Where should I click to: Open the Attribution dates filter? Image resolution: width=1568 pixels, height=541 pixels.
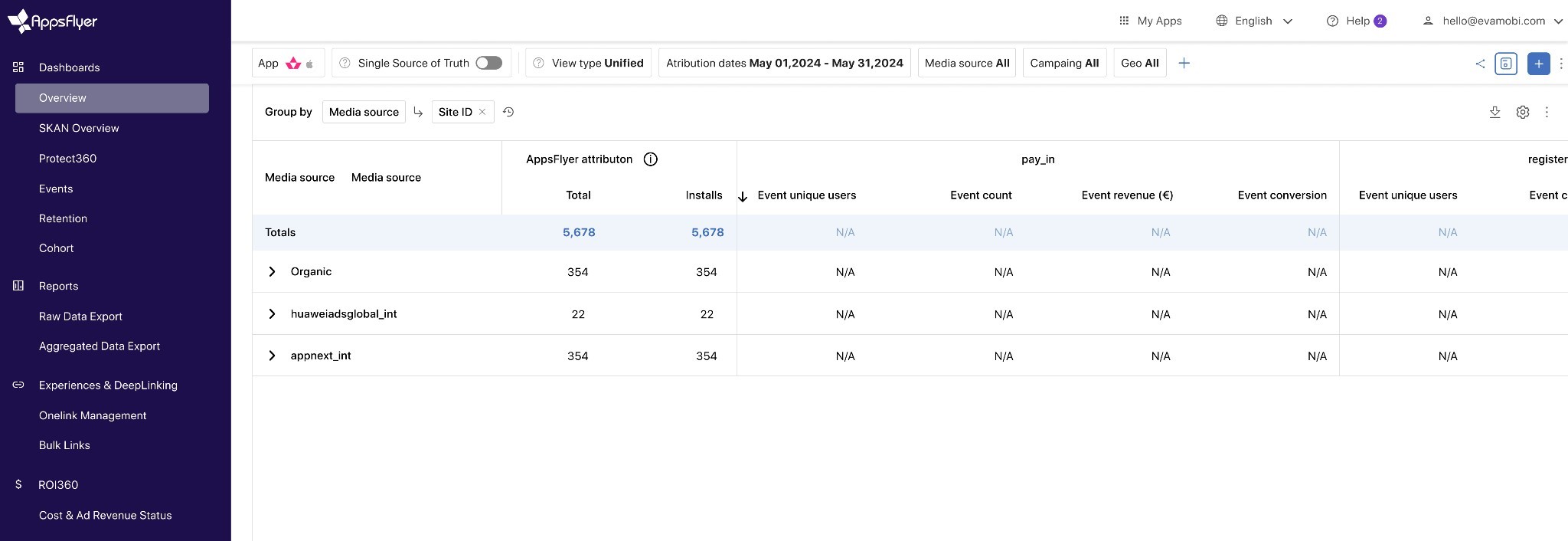[785, 63]
